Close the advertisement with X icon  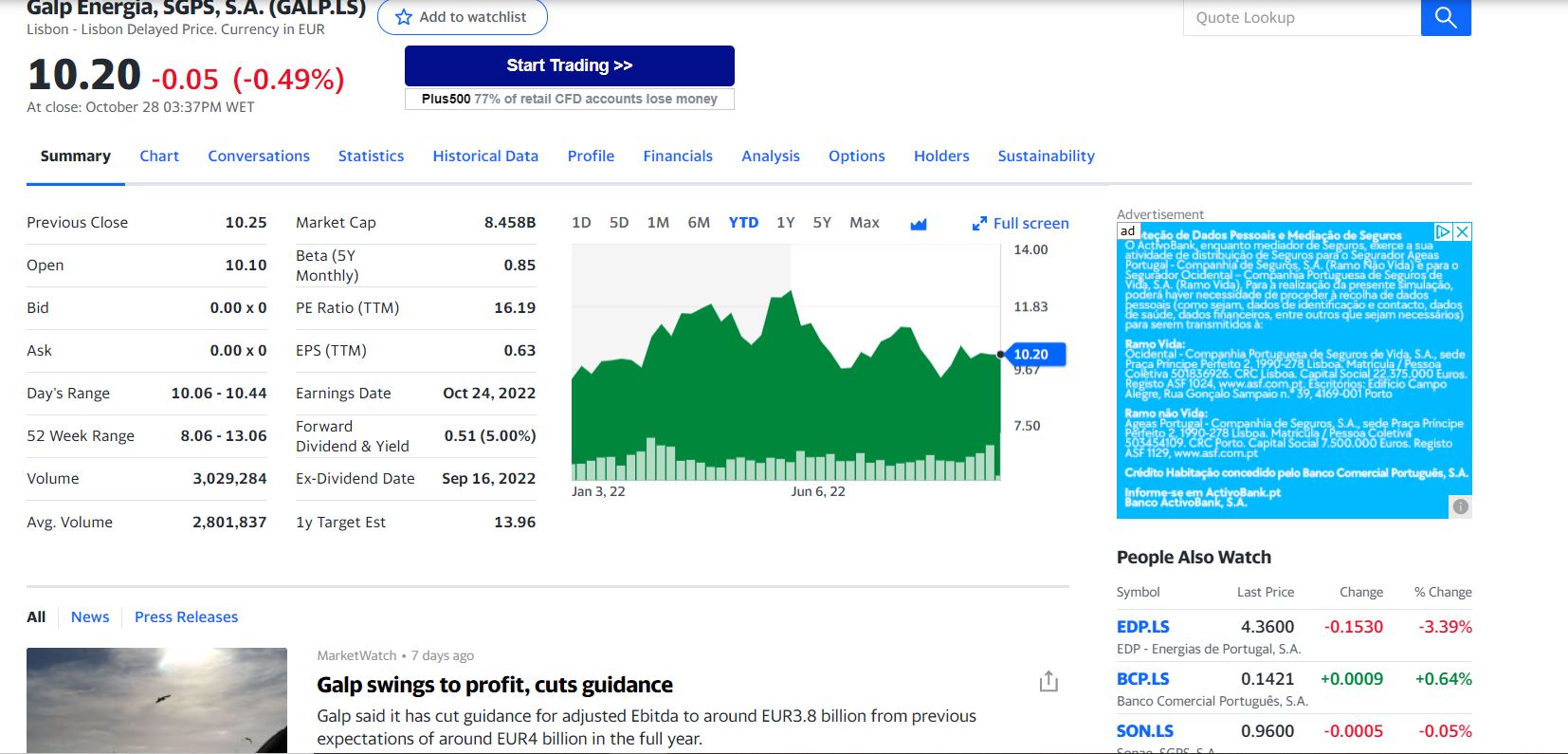coord(1463,231)
